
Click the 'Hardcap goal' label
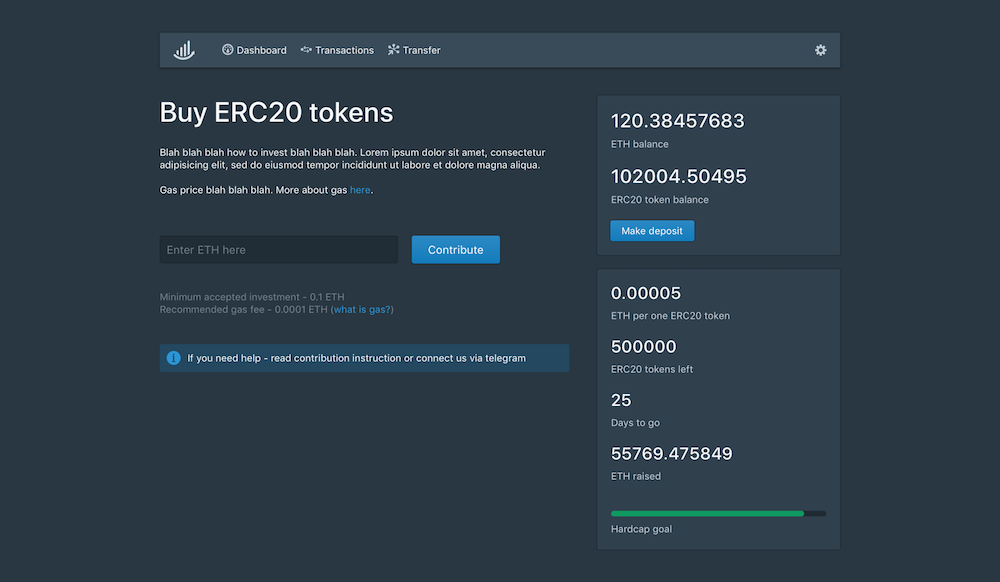click(641, 529)
